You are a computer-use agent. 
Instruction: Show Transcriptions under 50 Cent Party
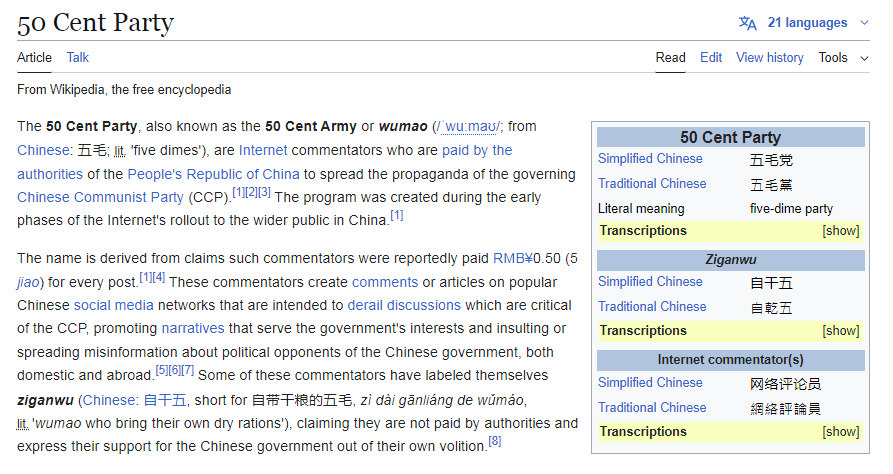[x=841, y=231]
